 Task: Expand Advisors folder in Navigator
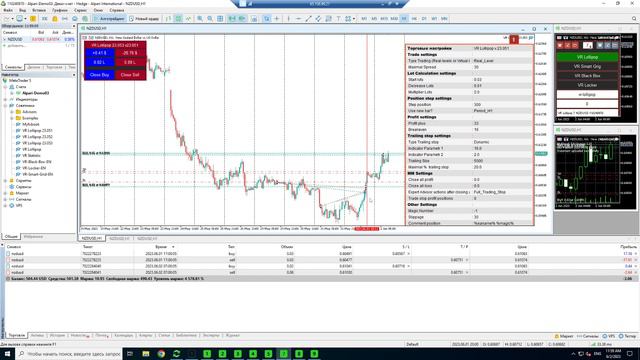pos(12,112)
